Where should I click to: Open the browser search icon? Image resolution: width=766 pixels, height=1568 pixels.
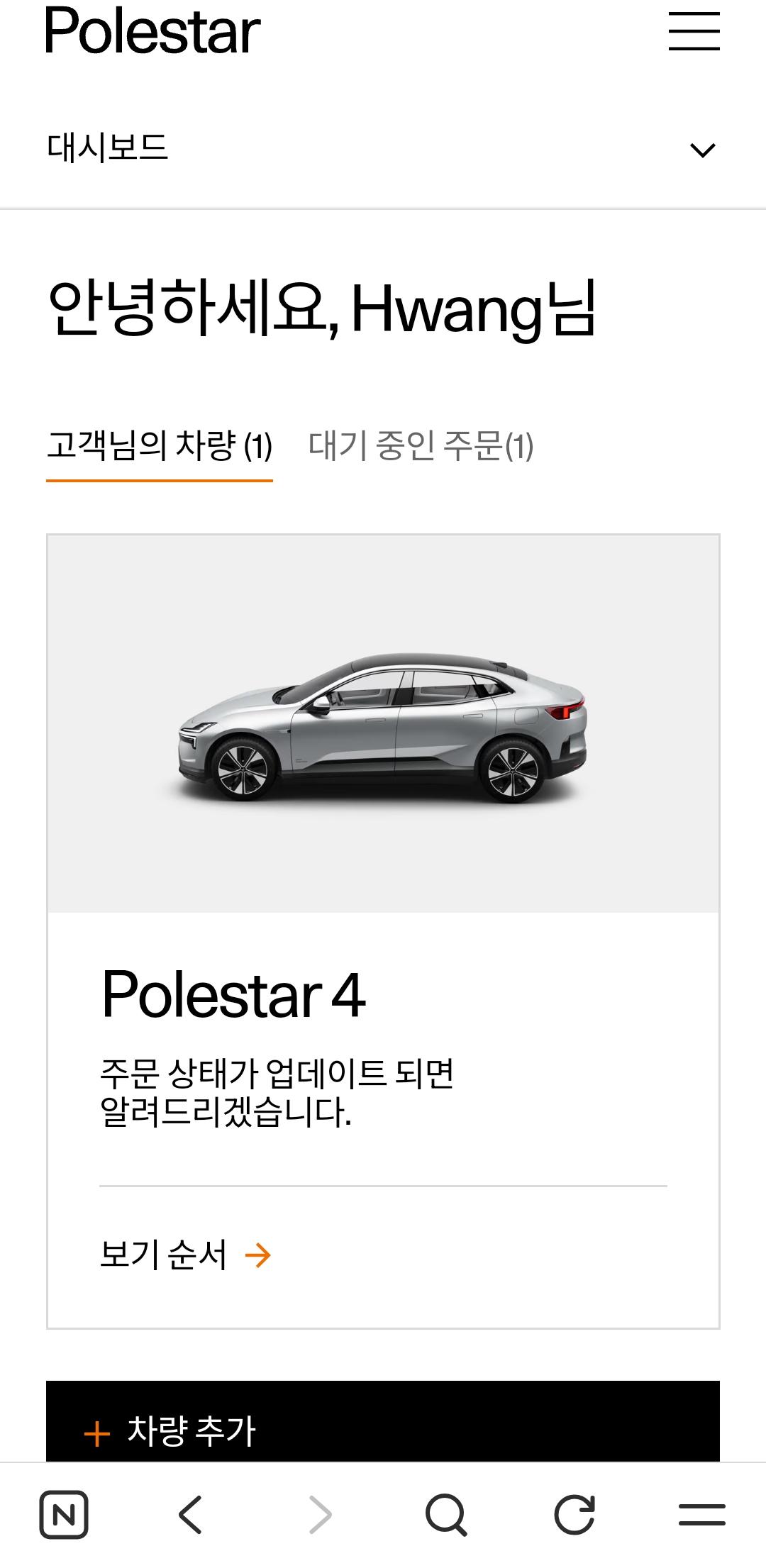(447, 1516)
